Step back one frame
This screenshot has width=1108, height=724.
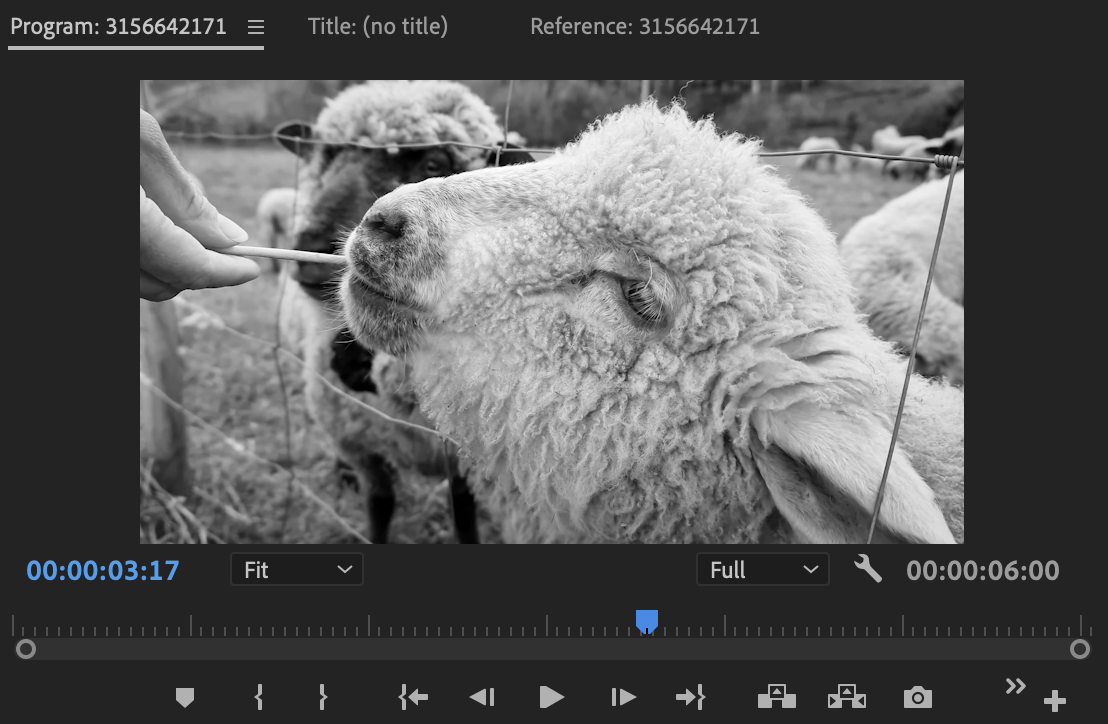(x=482, y=697)
